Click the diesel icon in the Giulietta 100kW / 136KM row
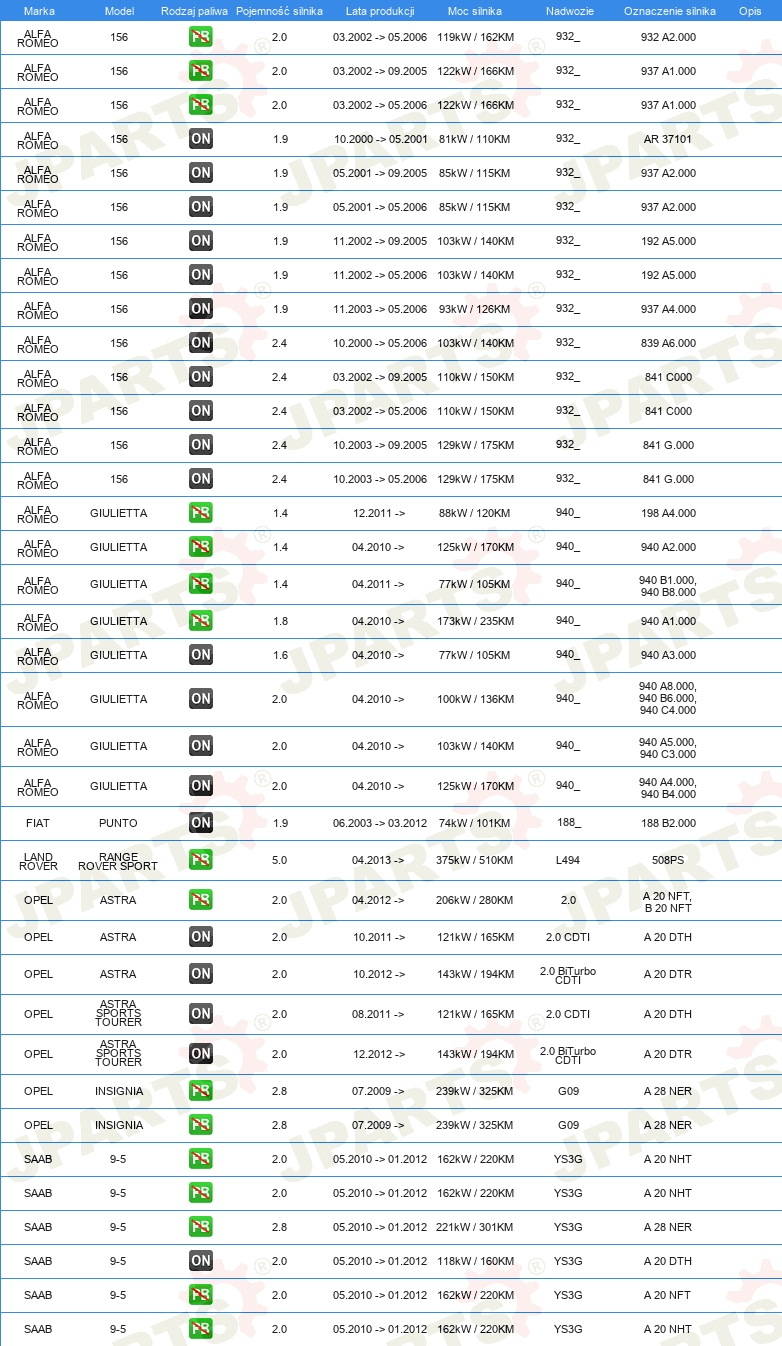Image resolution: width=782 pixels, height=1346 pixels. pos(201,699)
